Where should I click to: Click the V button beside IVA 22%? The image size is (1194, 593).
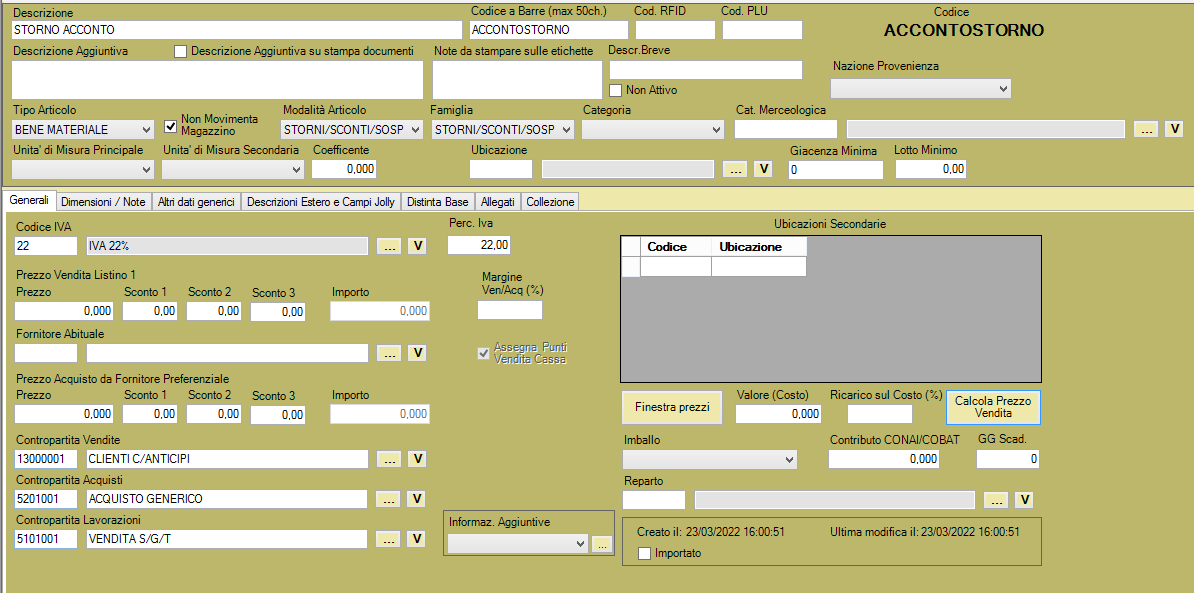(x=416, y=246)
